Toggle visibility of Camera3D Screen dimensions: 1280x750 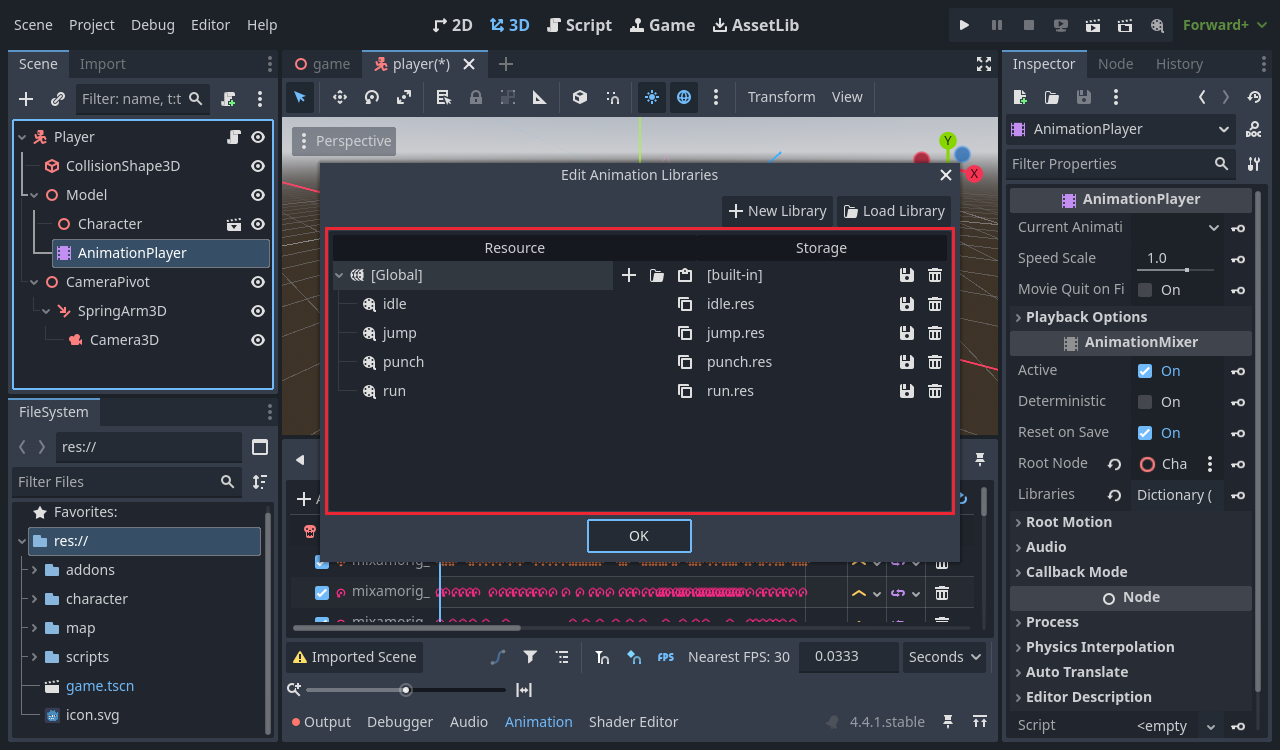coord(258,340)
